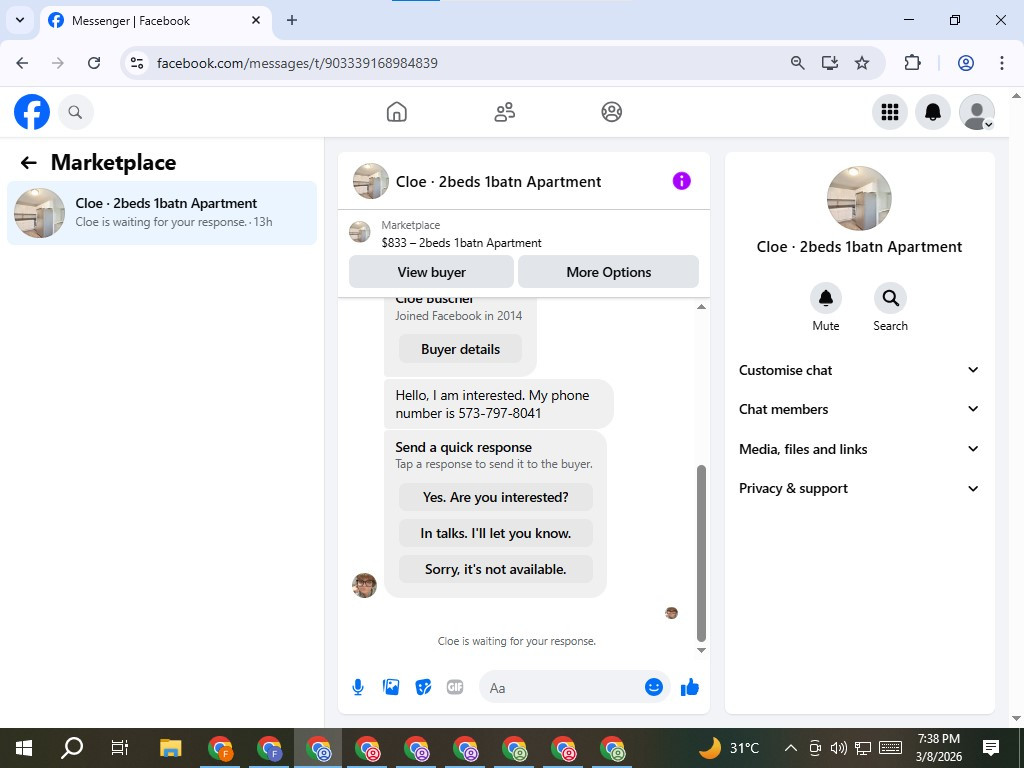Open Facebook notifications bell
The width and height of the screenshot is (1024, 768).
[933, 112]
